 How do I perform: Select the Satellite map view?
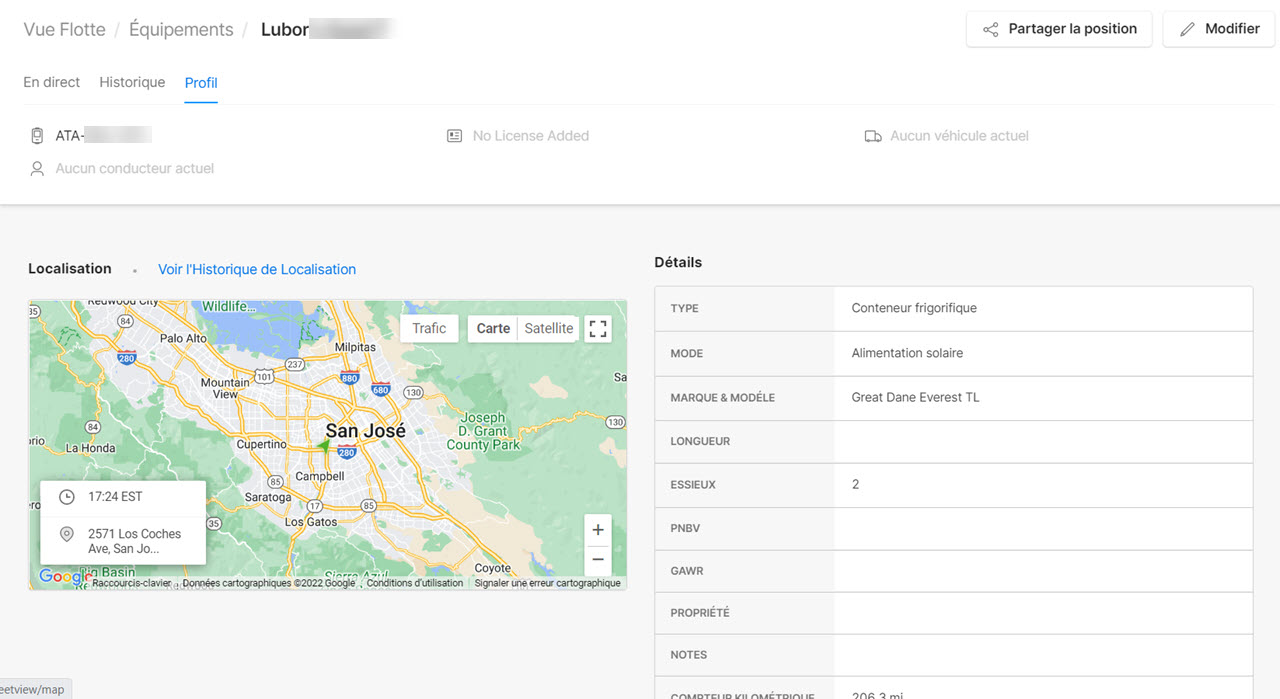pyautogui.click(x=549, y=328)
